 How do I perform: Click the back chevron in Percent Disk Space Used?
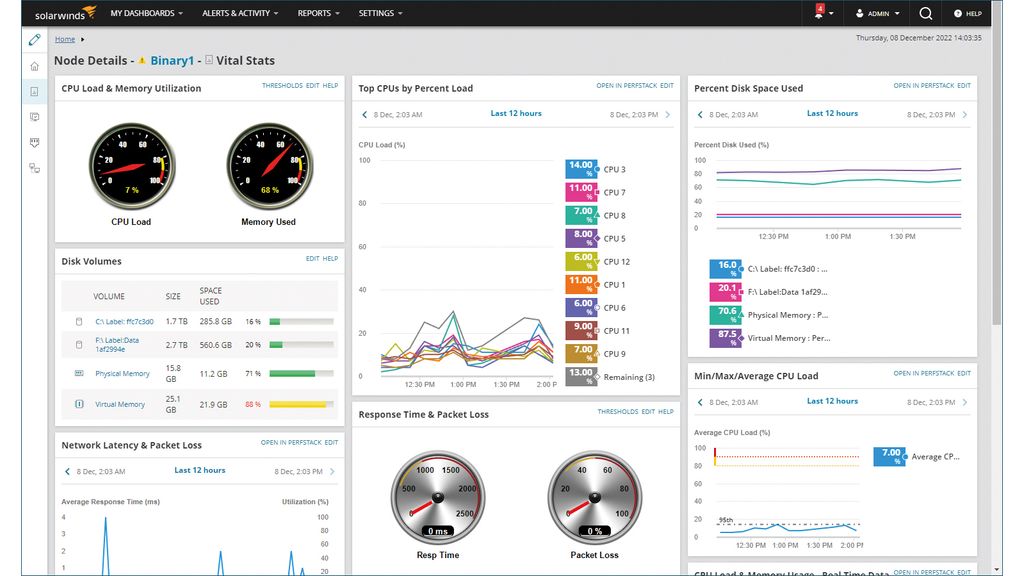pyautogui.click(x=699, y=114)
